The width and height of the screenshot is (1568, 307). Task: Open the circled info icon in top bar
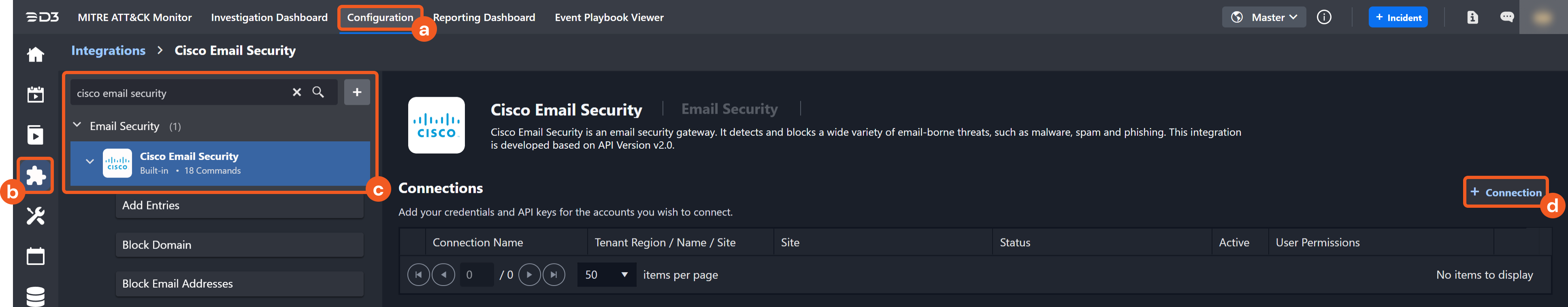[1325, 17]
